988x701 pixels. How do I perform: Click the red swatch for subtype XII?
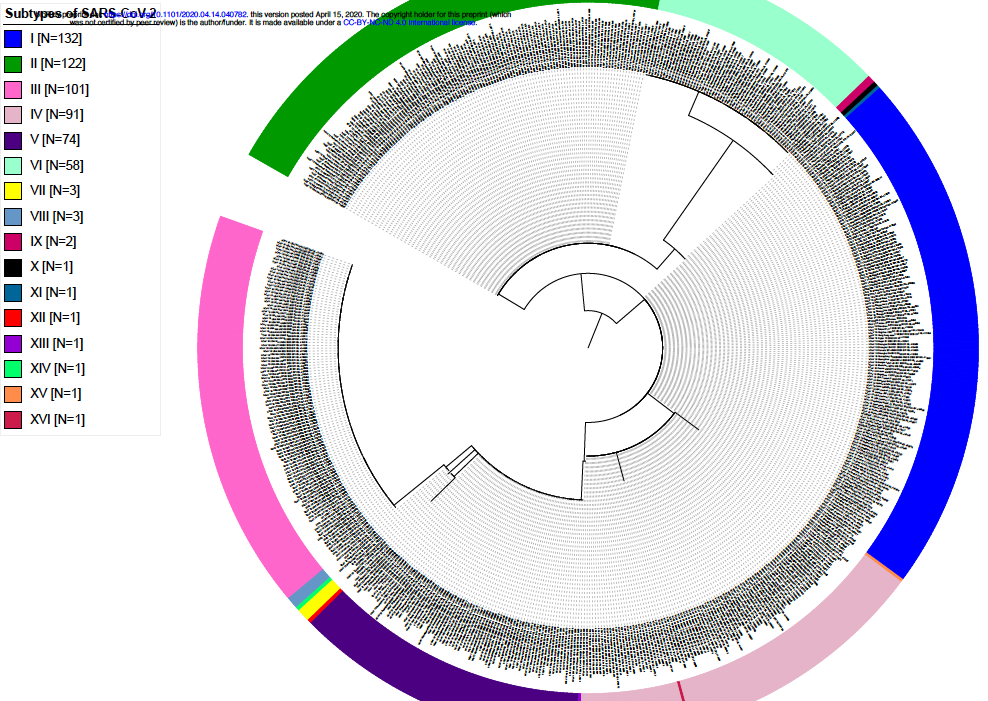click(13, 318)
